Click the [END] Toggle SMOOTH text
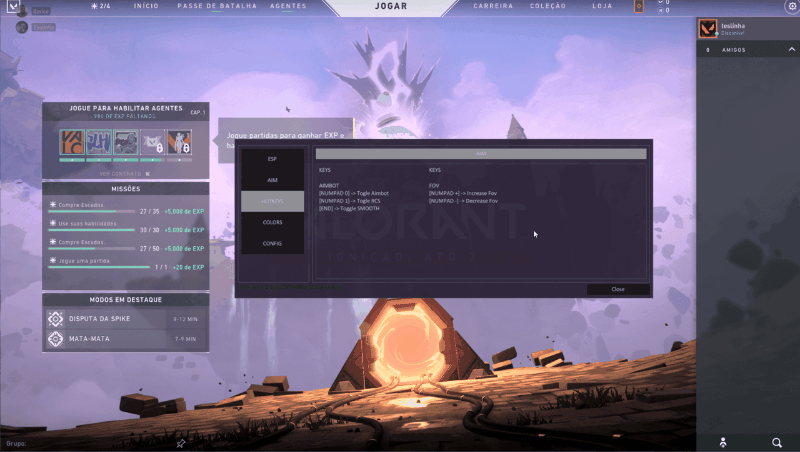The height and width of the screenshot is (452, 800). tap(349, 209)
